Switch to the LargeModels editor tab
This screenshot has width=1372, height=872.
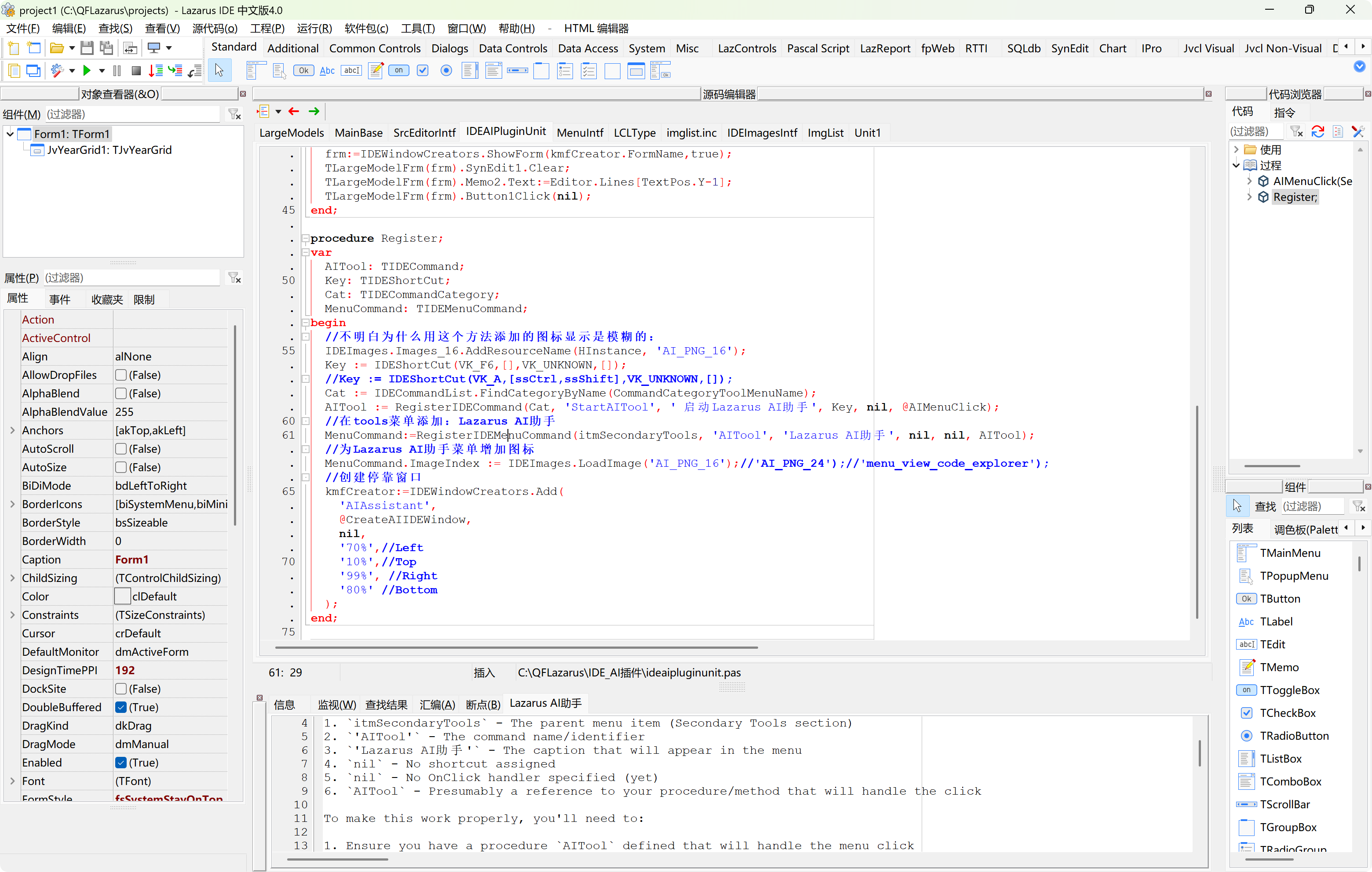(x=291, y=133)
